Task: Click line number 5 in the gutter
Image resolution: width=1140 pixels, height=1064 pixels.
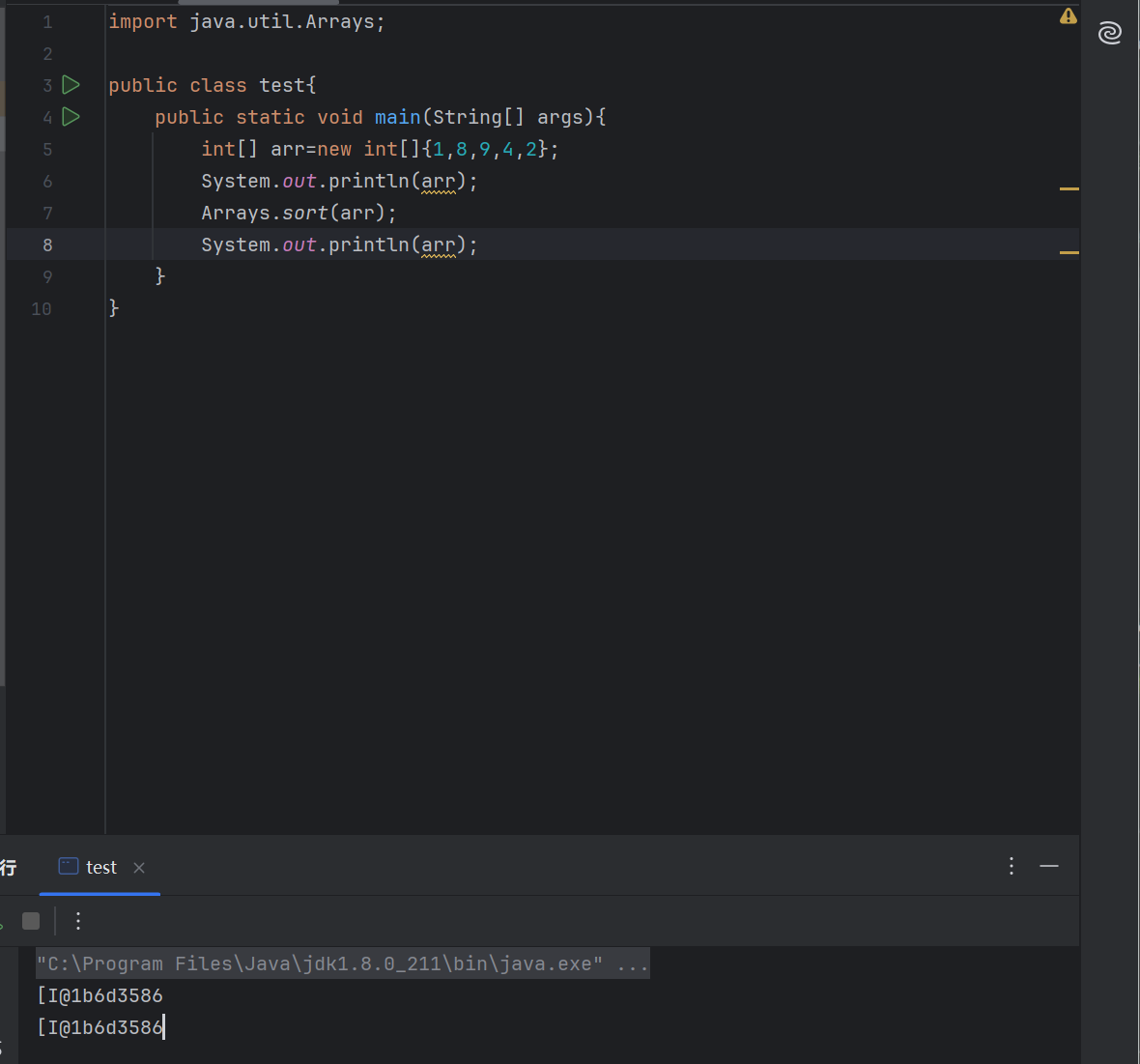Action: (x=47, y=150)
